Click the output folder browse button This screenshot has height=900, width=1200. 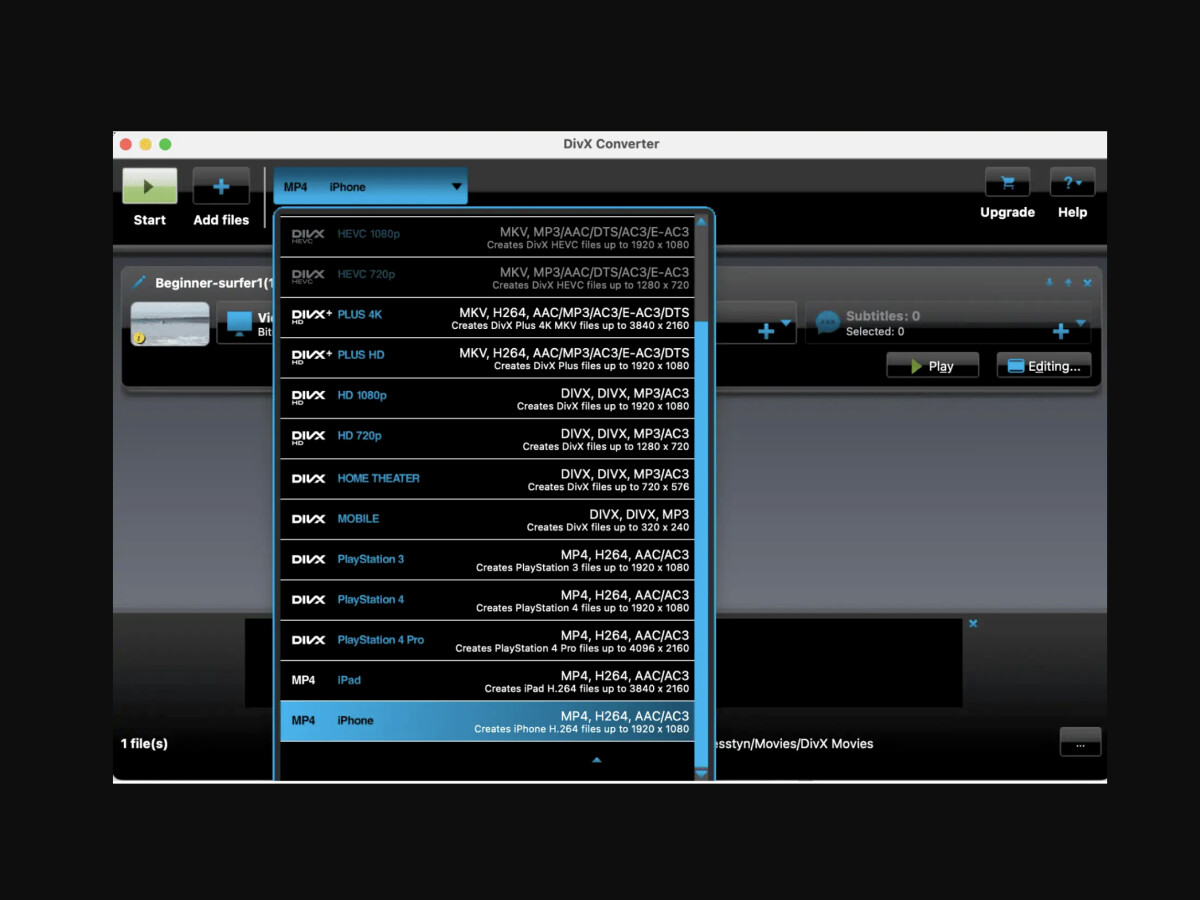1079,743
